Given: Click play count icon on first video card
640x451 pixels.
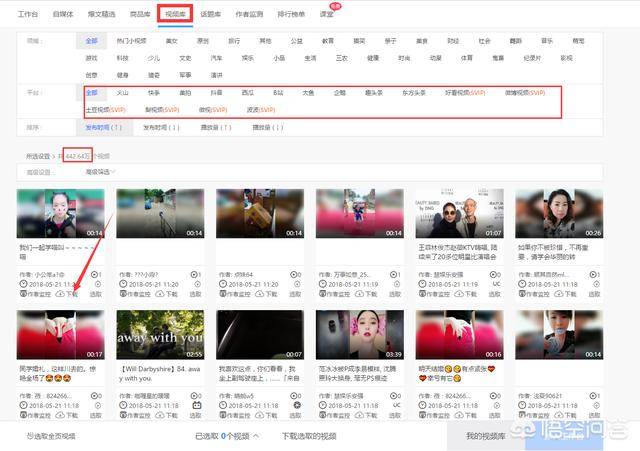Looking at the screenshot, I should click(x=94, y=274).
